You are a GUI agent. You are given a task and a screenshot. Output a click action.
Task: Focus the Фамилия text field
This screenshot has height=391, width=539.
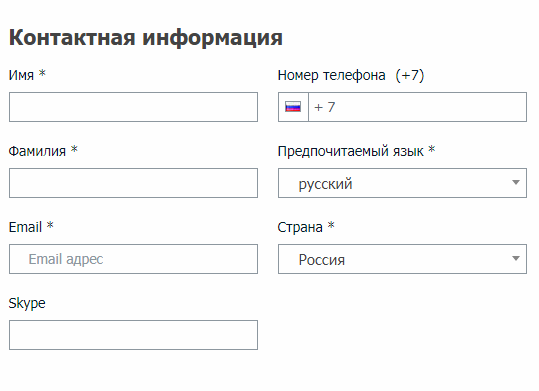(x=133, y=183)
